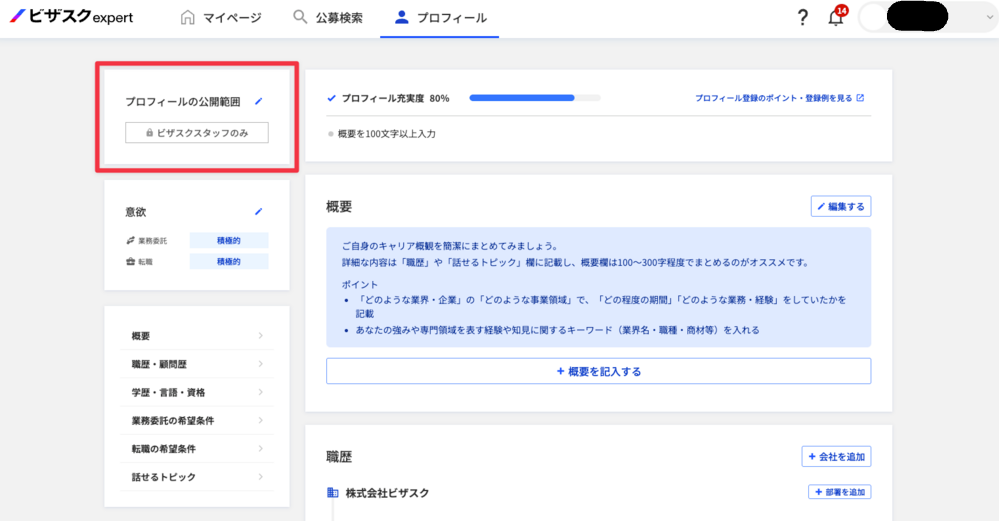Jump to 学歴・言語・資格 in sidebar
This screenshot has height=521, width=999.
[197, 392]
